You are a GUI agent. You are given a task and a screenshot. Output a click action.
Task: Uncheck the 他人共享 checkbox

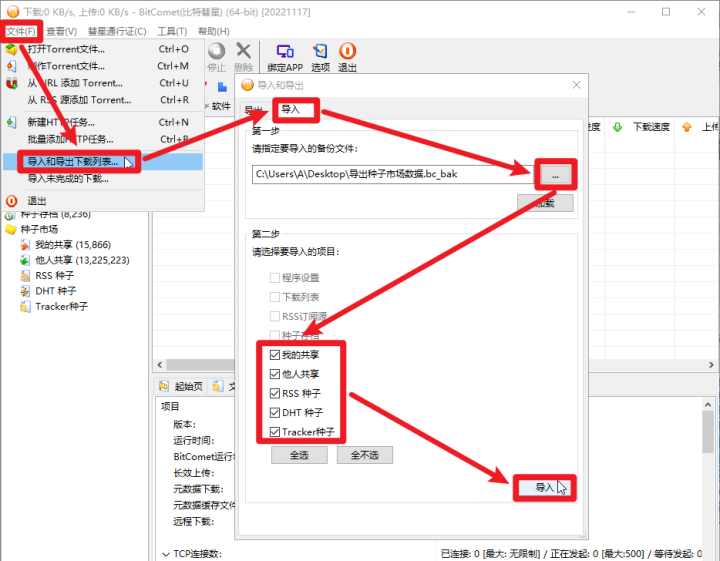[x=275, y=374]
